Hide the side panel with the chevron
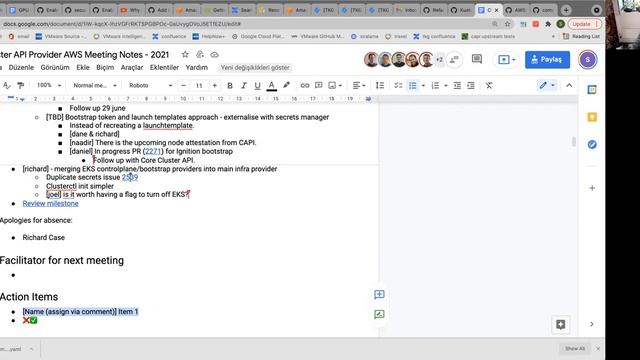640x360 pixels. click(x=592, y=324)
